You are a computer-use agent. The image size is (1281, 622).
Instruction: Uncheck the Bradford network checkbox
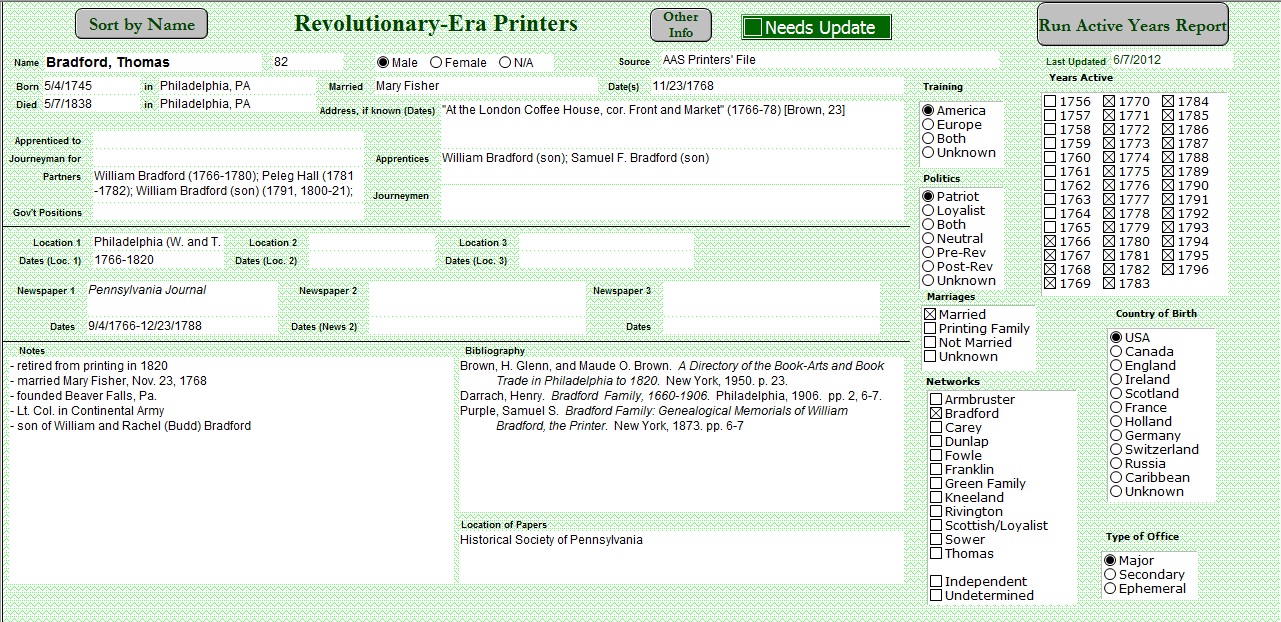point(936,414)
